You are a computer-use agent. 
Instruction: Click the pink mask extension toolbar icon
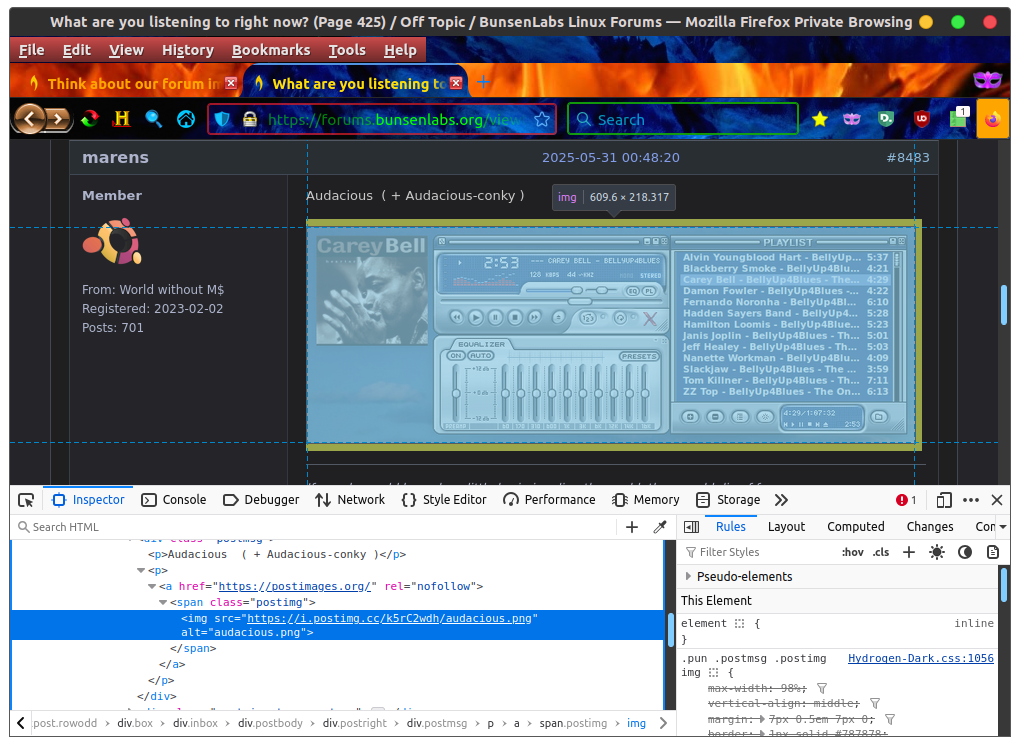coord(852,119)
